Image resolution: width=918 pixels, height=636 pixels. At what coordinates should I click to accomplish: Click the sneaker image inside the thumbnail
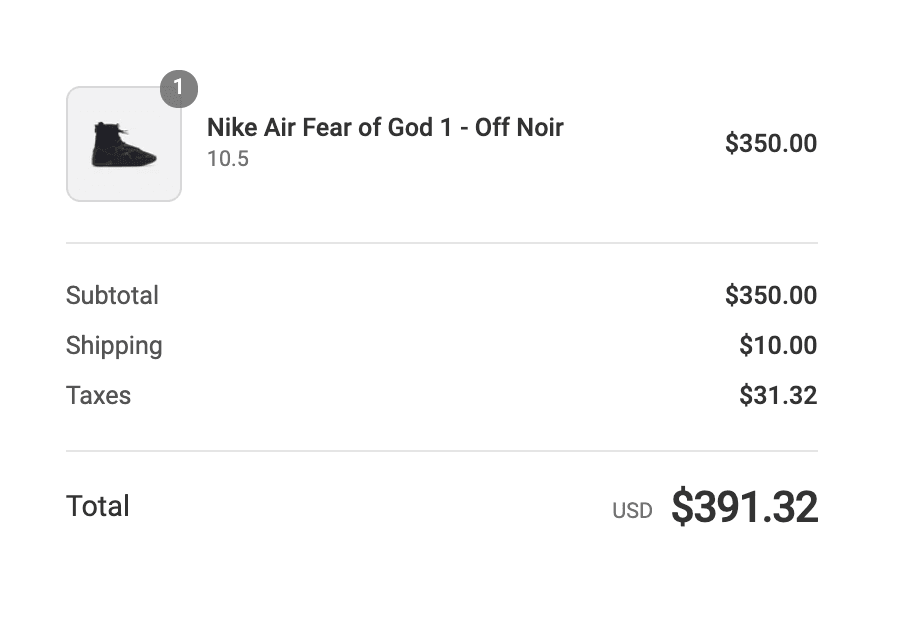124,144
